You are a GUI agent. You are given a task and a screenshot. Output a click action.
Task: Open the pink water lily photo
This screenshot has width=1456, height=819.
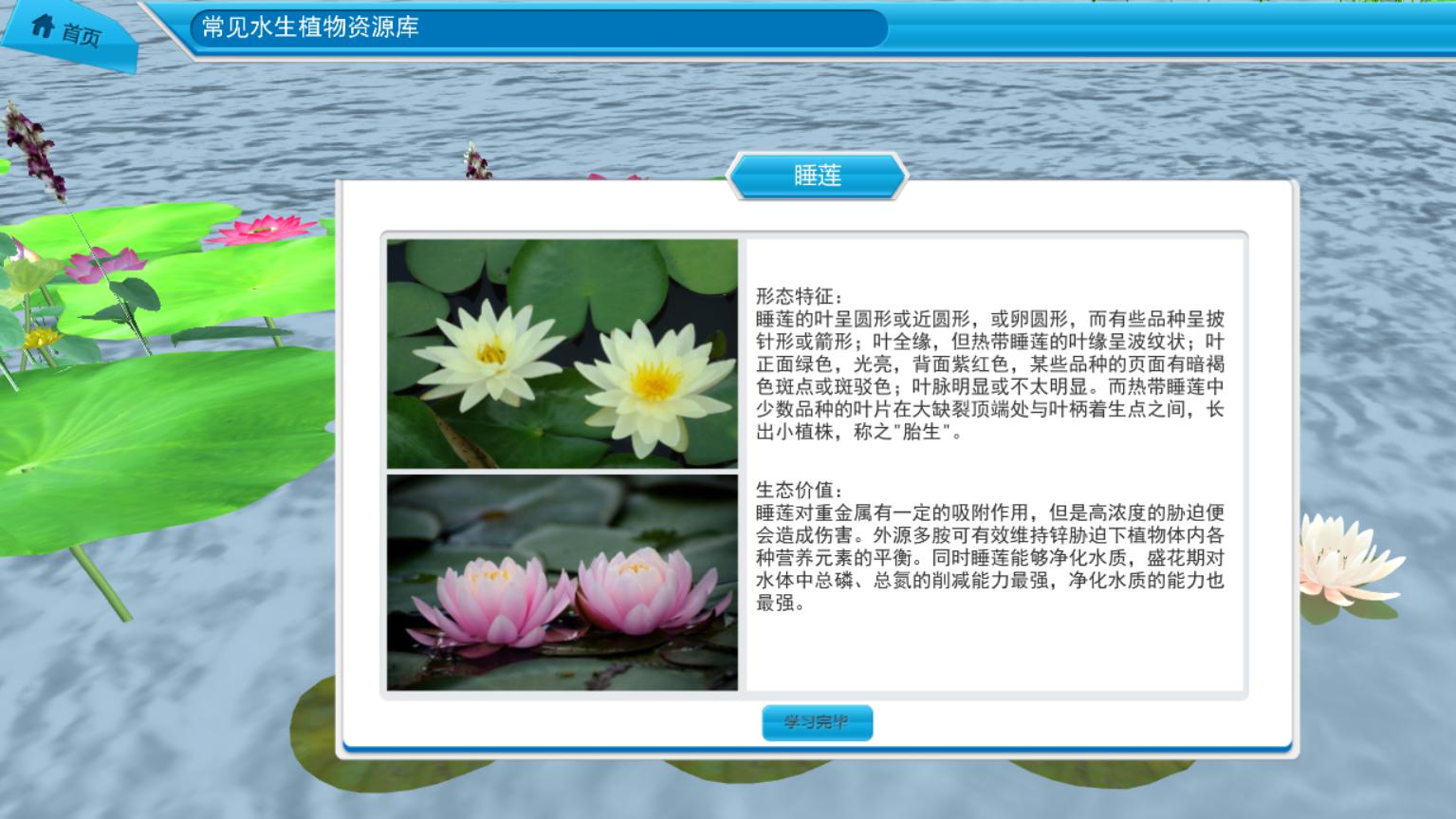(x=562, y=582)
